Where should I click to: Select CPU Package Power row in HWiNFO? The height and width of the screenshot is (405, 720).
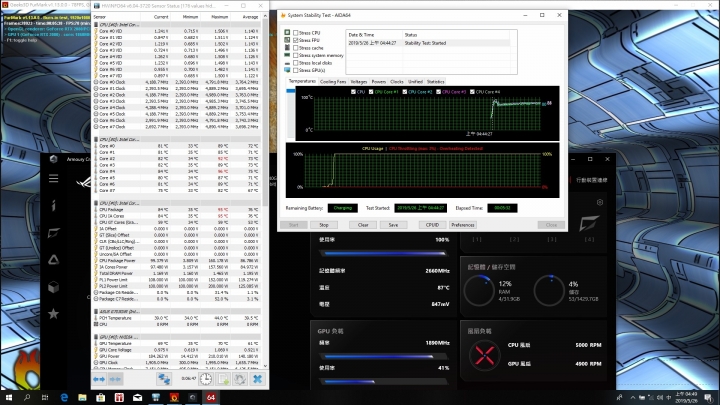pos(177,260)
